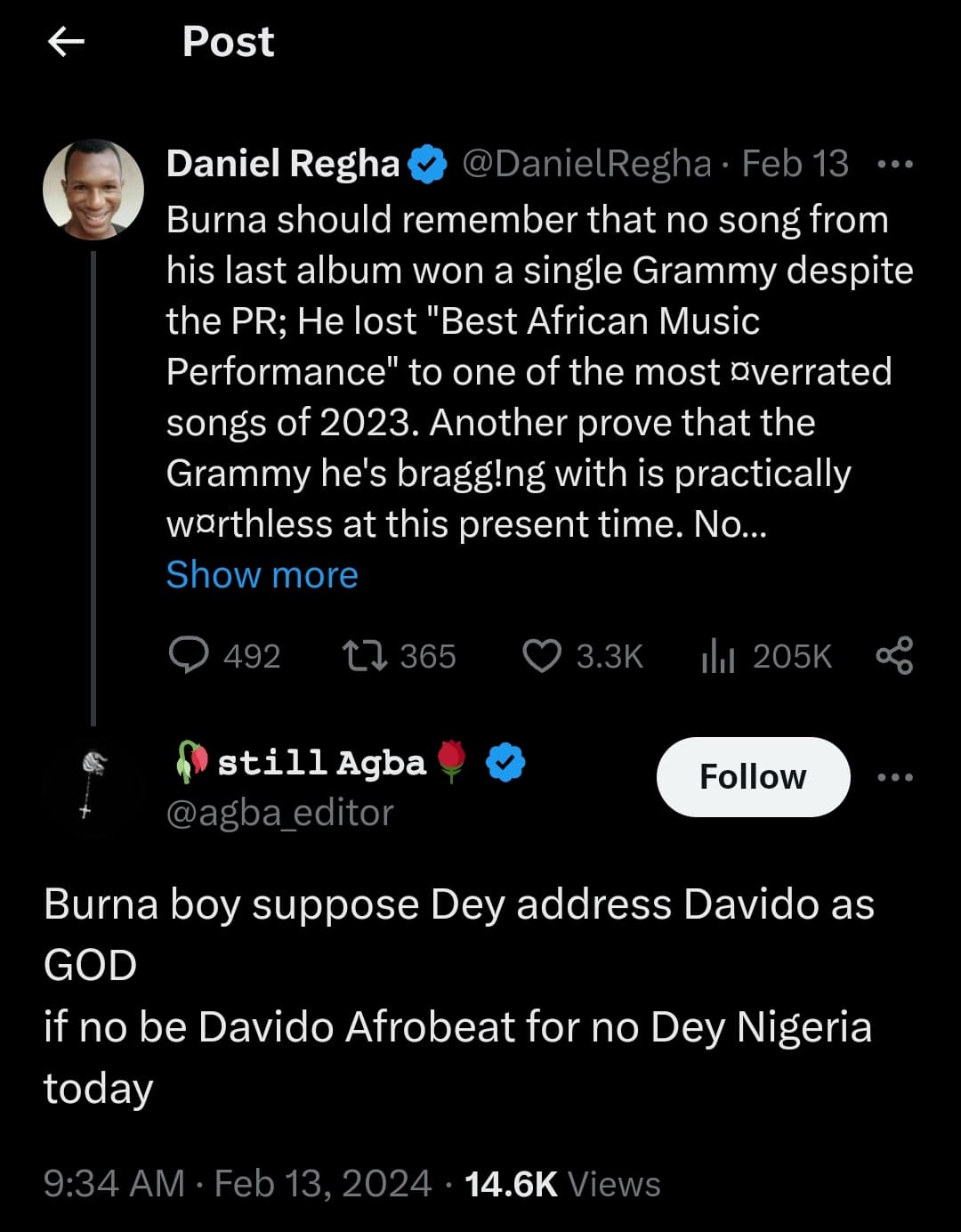Open view analytics bar-chart icon
This screenshot has width=961, height=1232.
[x=718, y=657]
